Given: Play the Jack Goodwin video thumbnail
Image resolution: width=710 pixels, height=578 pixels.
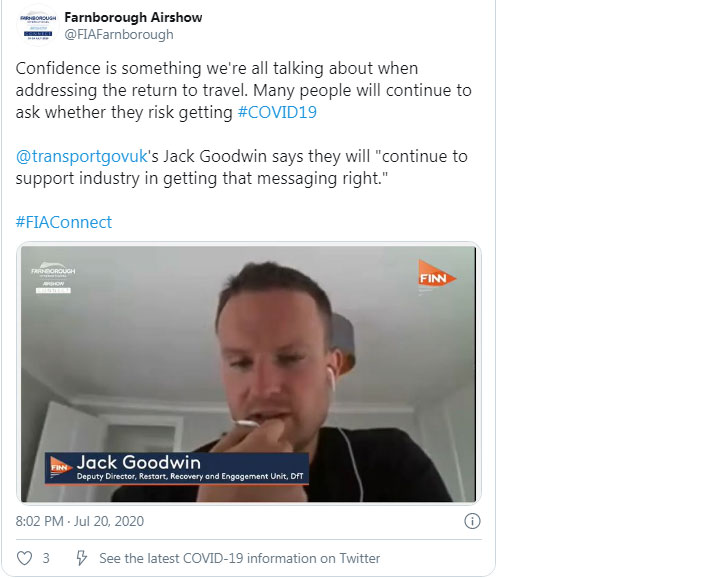Looking at the screenshot, I should tap(249, 373).
